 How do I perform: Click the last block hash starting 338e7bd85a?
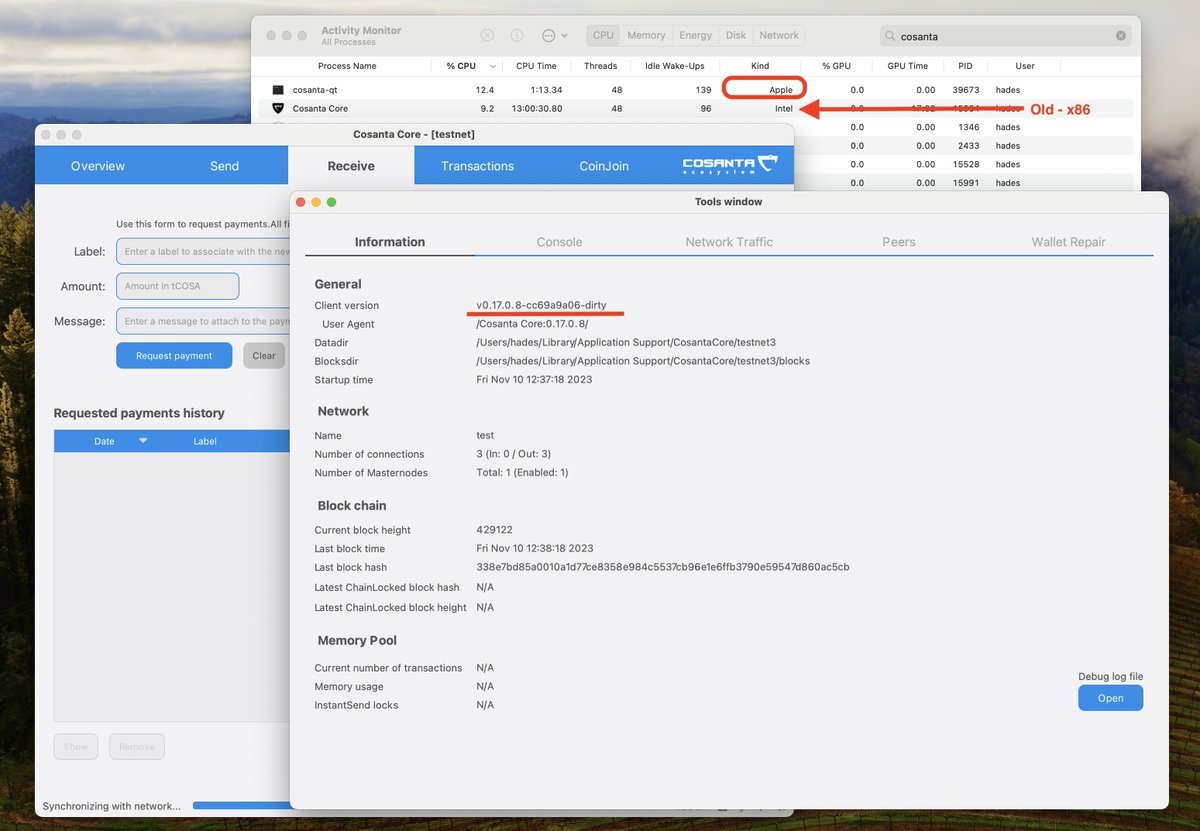[663, 567]
